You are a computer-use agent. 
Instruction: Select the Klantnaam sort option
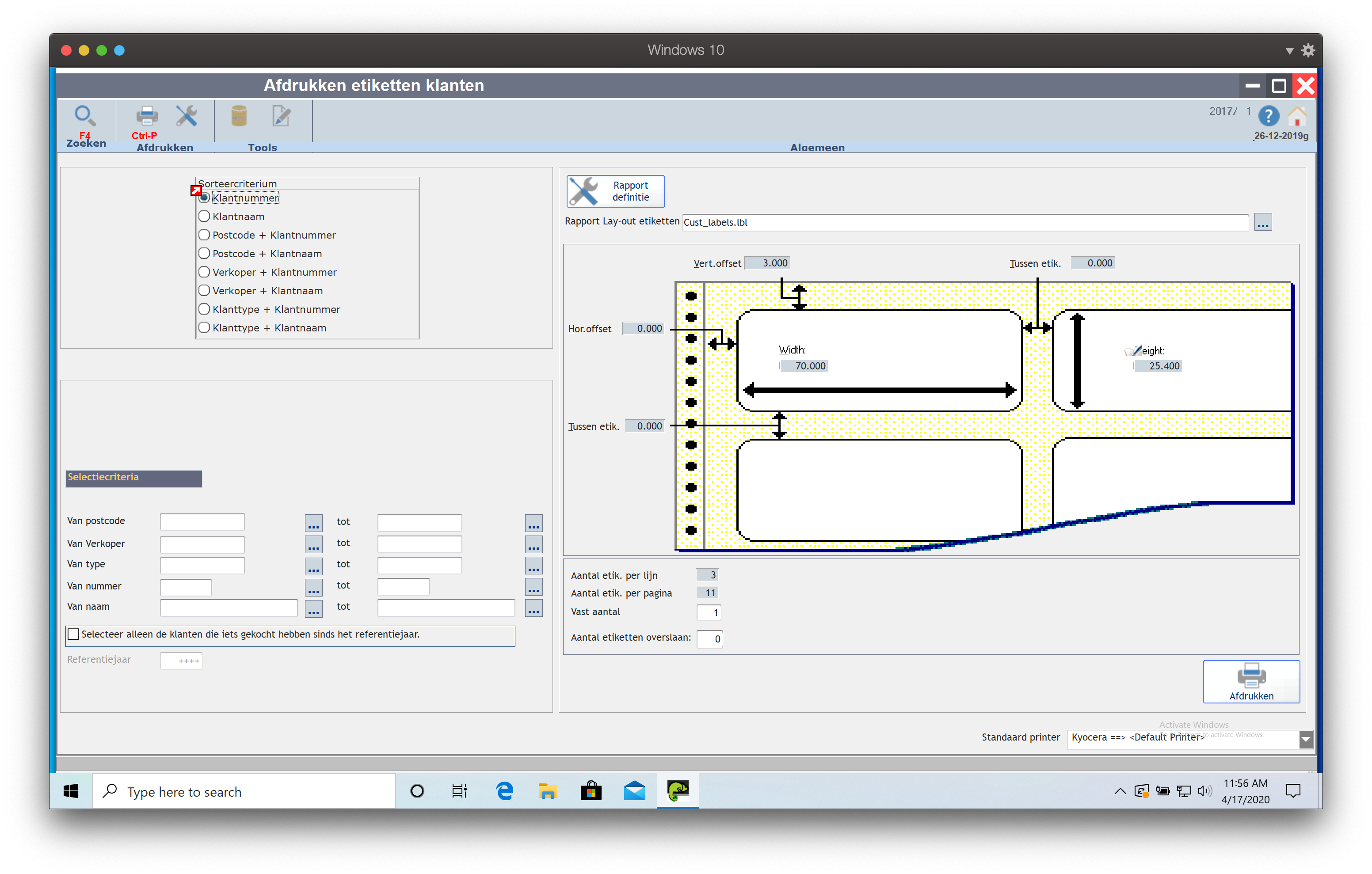coord(205,217)
